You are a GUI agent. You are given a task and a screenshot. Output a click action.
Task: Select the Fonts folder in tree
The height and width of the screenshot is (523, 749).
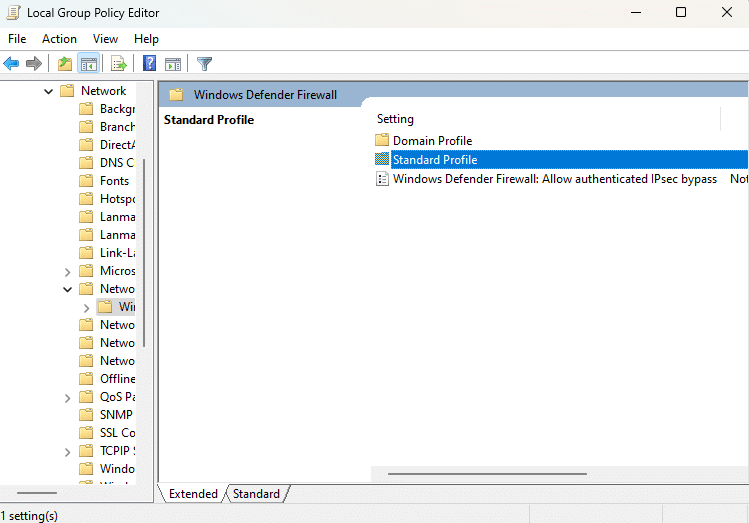(114, 181)
